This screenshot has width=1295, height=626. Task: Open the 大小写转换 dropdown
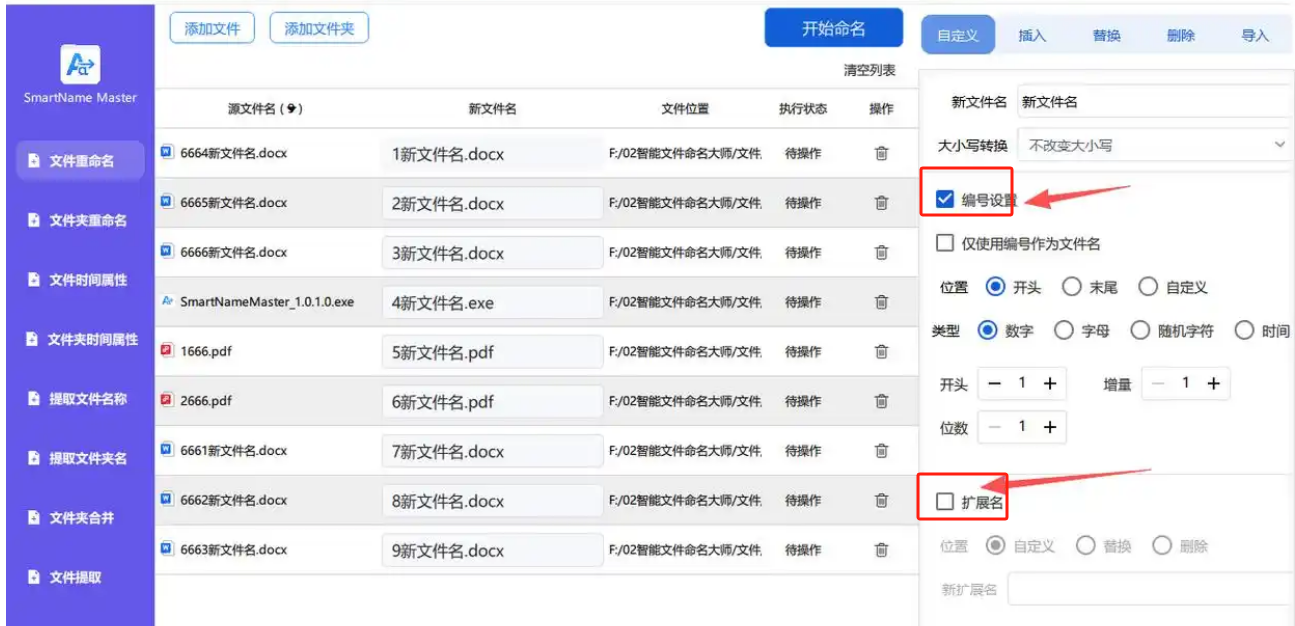pos(1155,145)
